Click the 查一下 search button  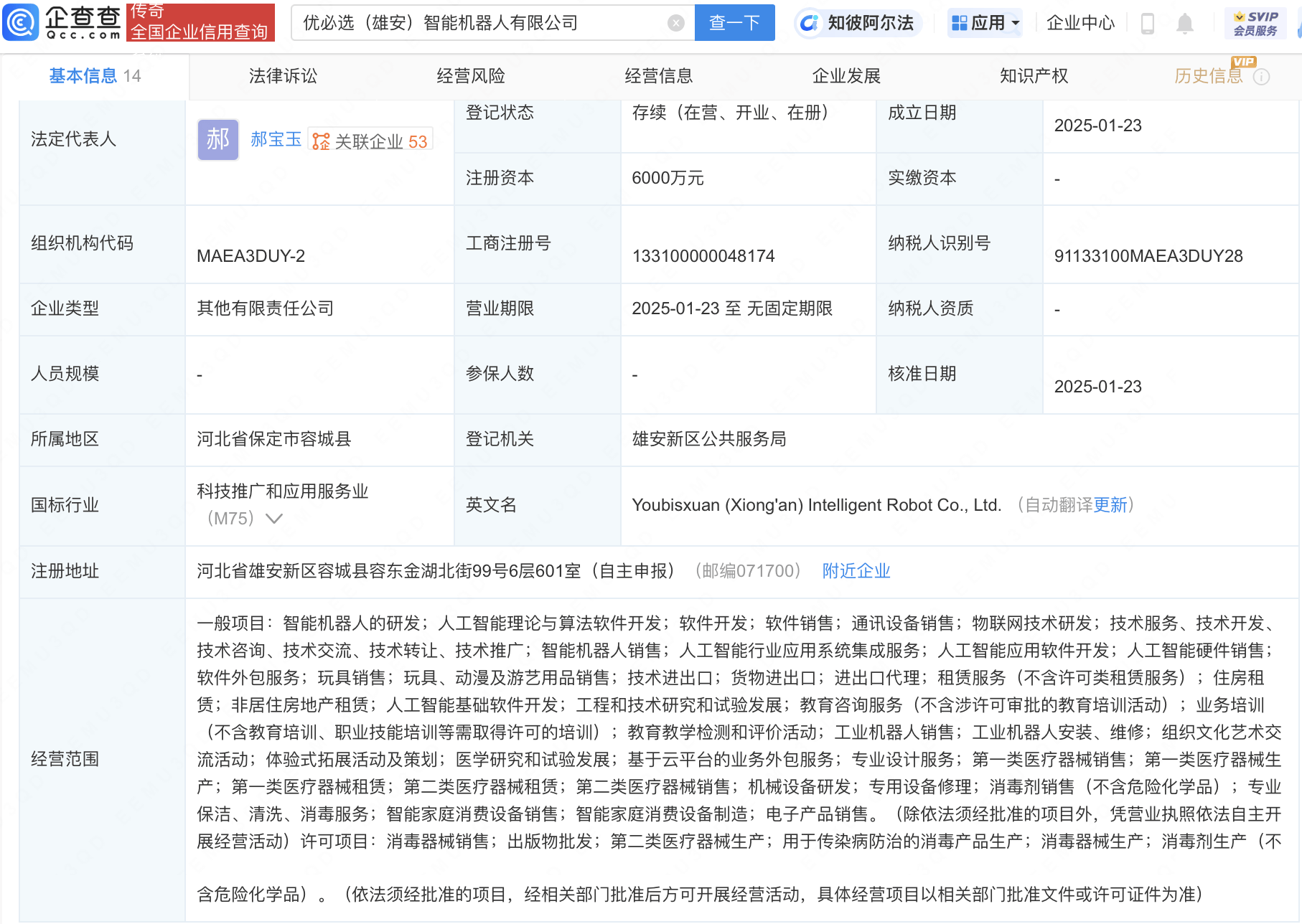click(x=734, y=22)
